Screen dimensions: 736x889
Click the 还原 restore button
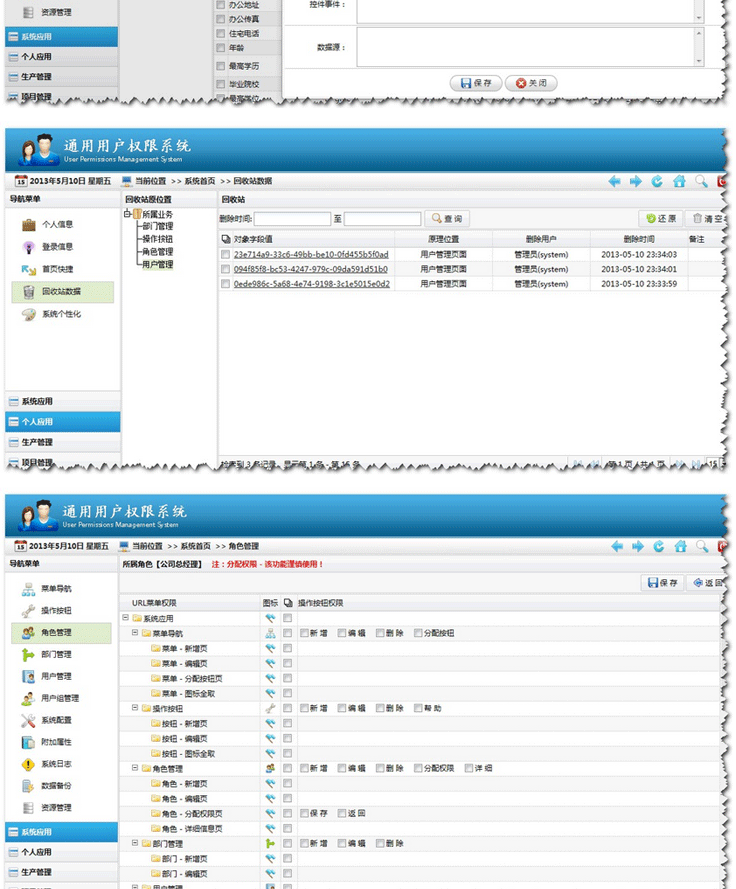[661, 219]
